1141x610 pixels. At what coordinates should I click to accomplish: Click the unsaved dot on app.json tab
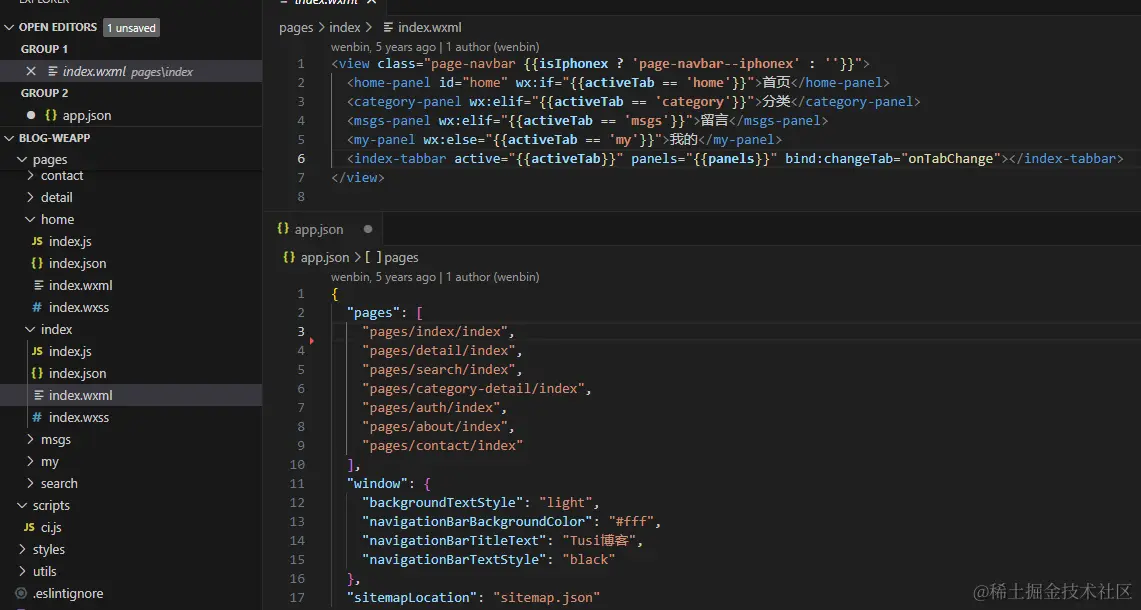coord(367,229)
